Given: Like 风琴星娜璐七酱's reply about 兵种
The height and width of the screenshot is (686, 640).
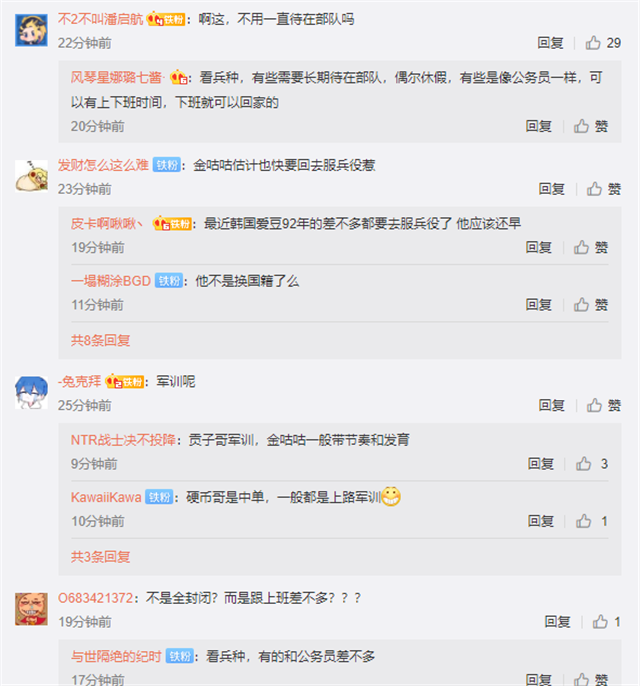Looking at the screenshot, I should 591,126.
